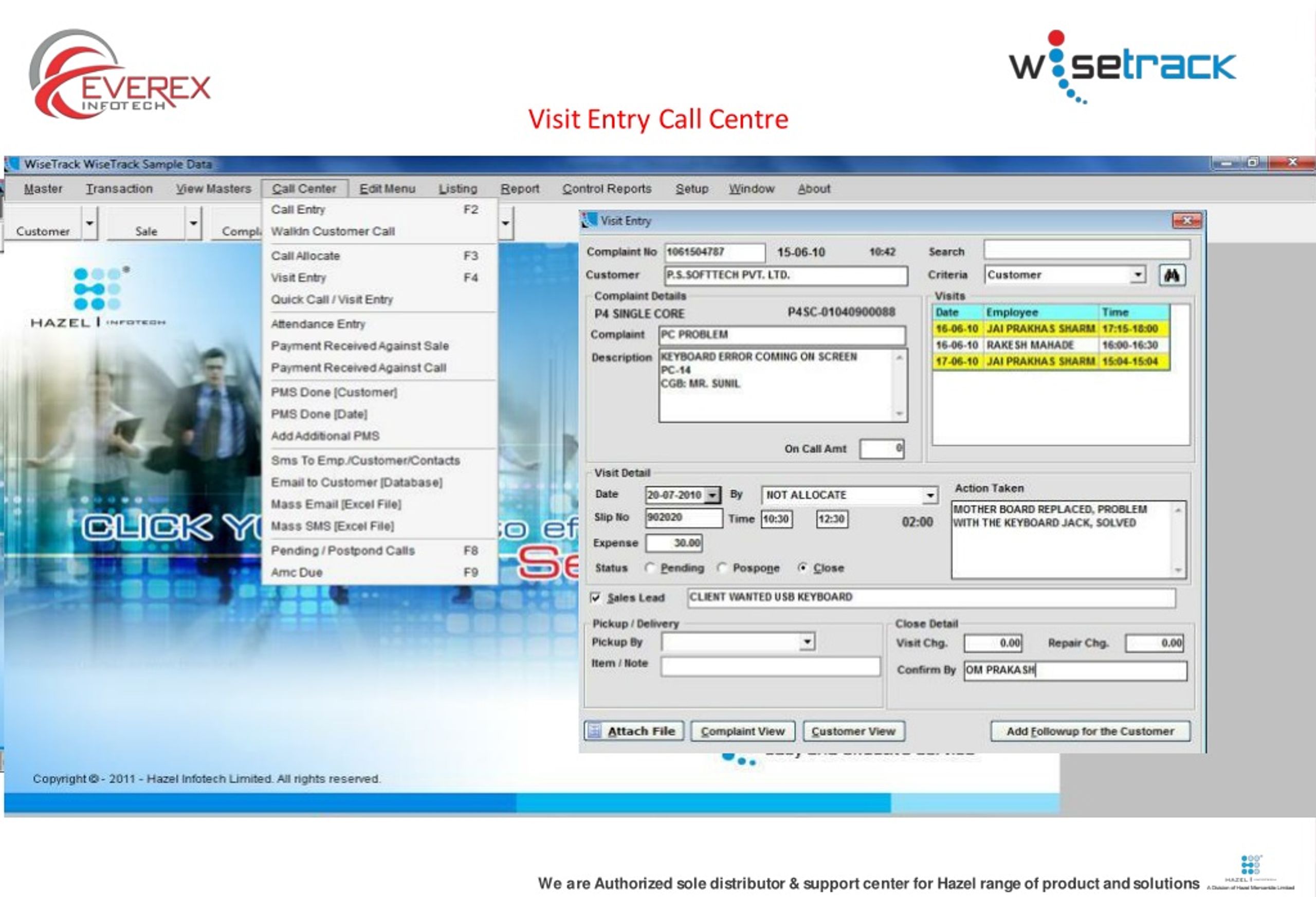1316x897 pixels.
Task: Choose PMS Done [Customer] entry
Action: 380,392
